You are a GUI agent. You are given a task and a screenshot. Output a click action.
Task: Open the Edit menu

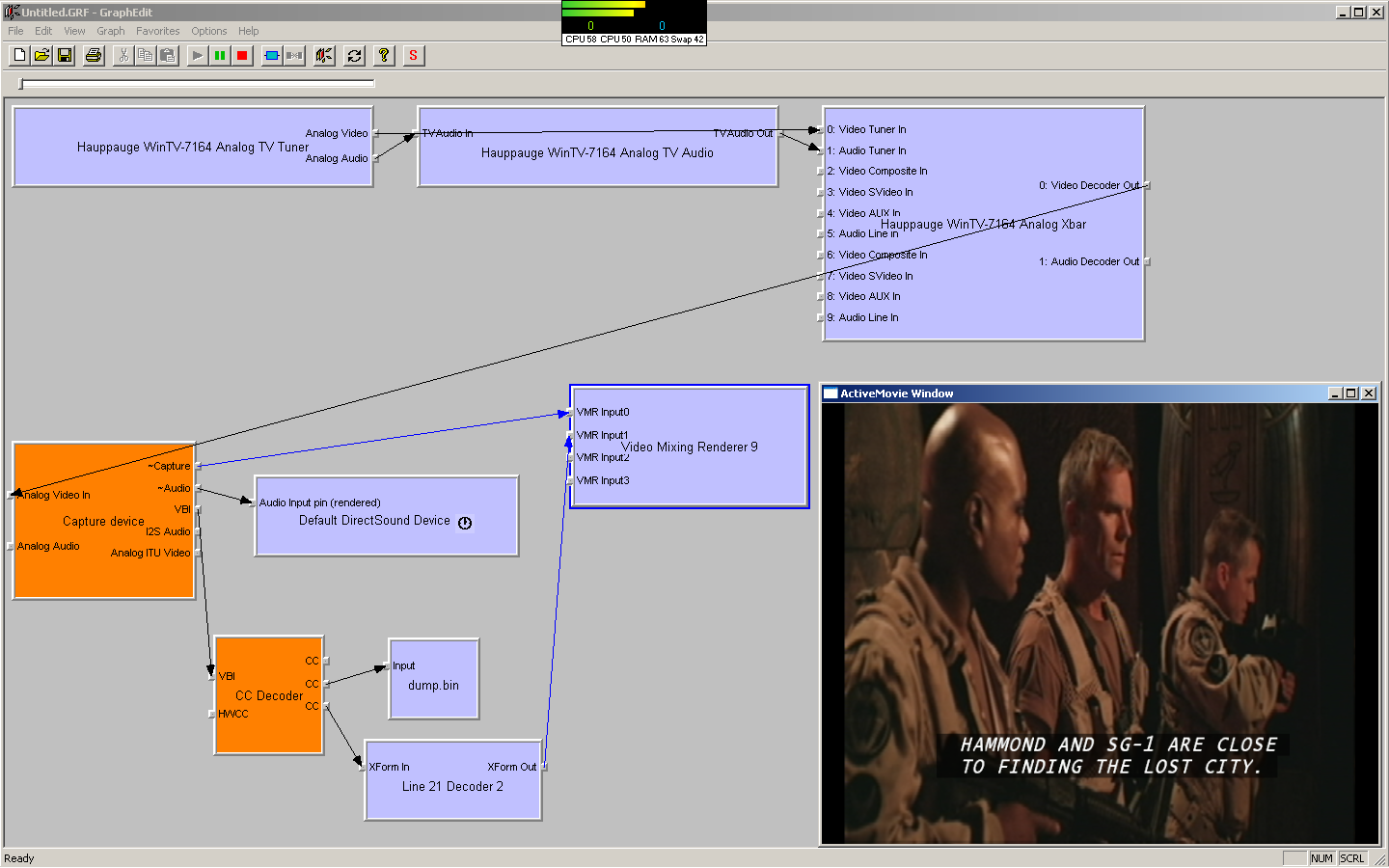(43, 31)
